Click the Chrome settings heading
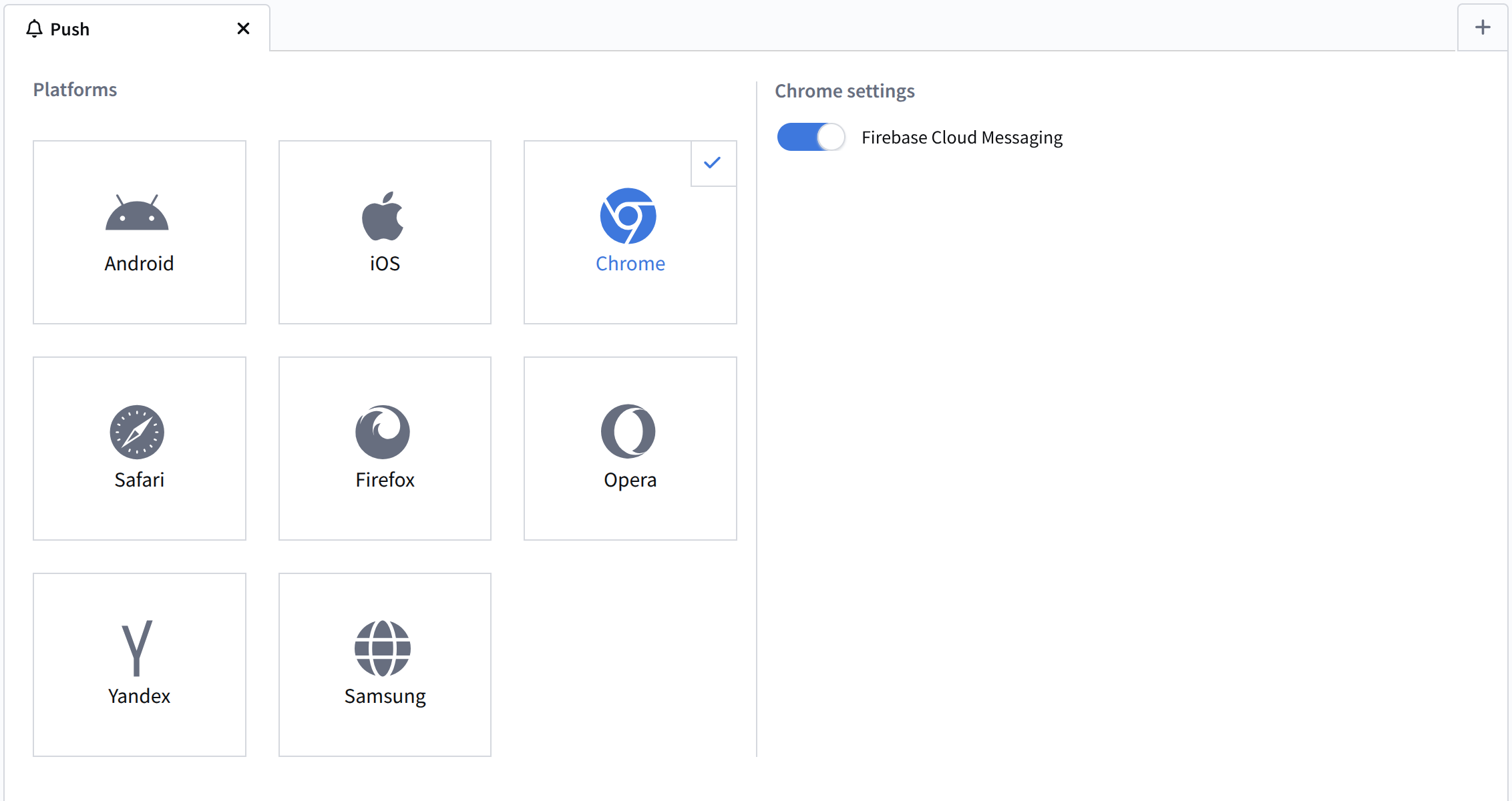The width and height of the screenshot is (1512, 801). pyautogui.click(x=845, y=91)
